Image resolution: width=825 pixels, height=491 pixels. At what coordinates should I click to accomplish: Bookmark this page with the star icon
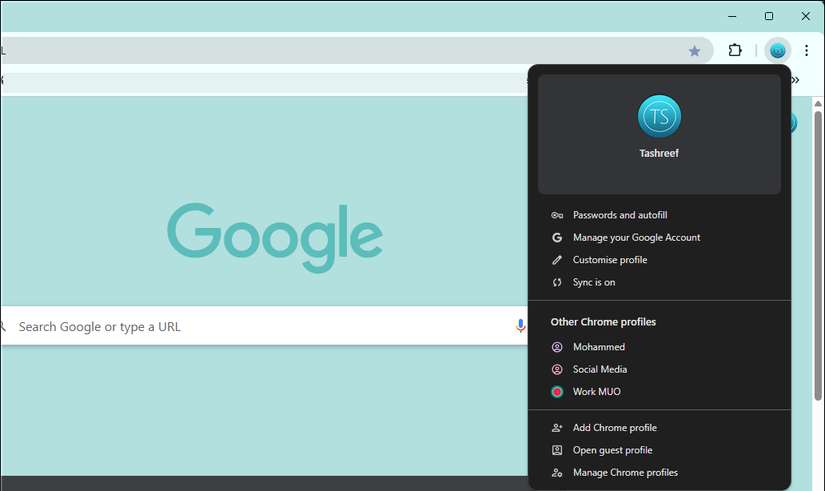pyautogui.click(x=695, y=51)
